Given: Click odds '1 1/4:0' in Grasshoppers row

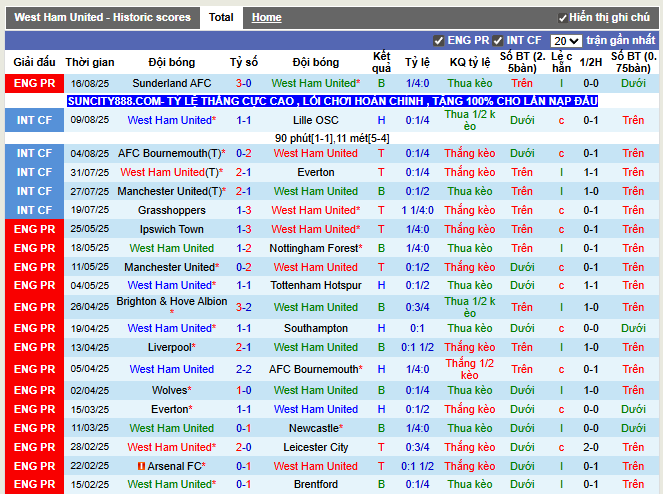Looking at the screenshot, I should (417, 210).
